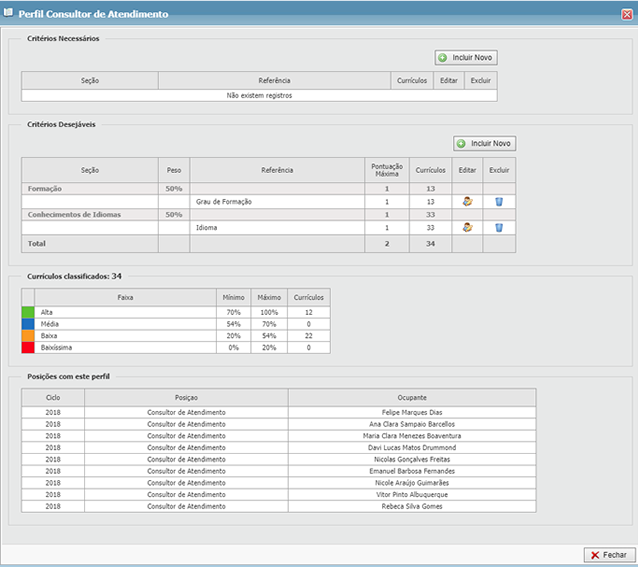The width and height of the screenshot is (638, 567).
Task: Add new item under Critérios Necessários
Action: coord(466,58)
